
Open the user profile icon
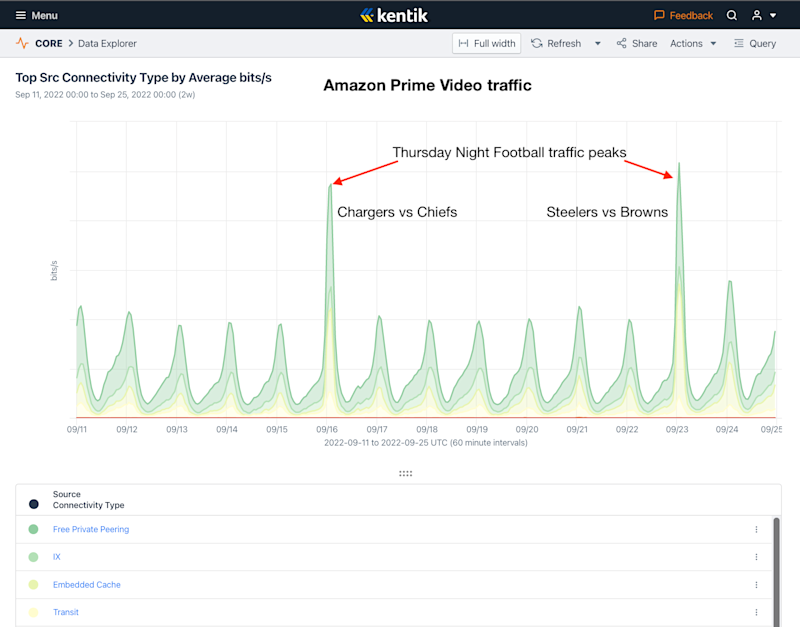tap(757, 15)
